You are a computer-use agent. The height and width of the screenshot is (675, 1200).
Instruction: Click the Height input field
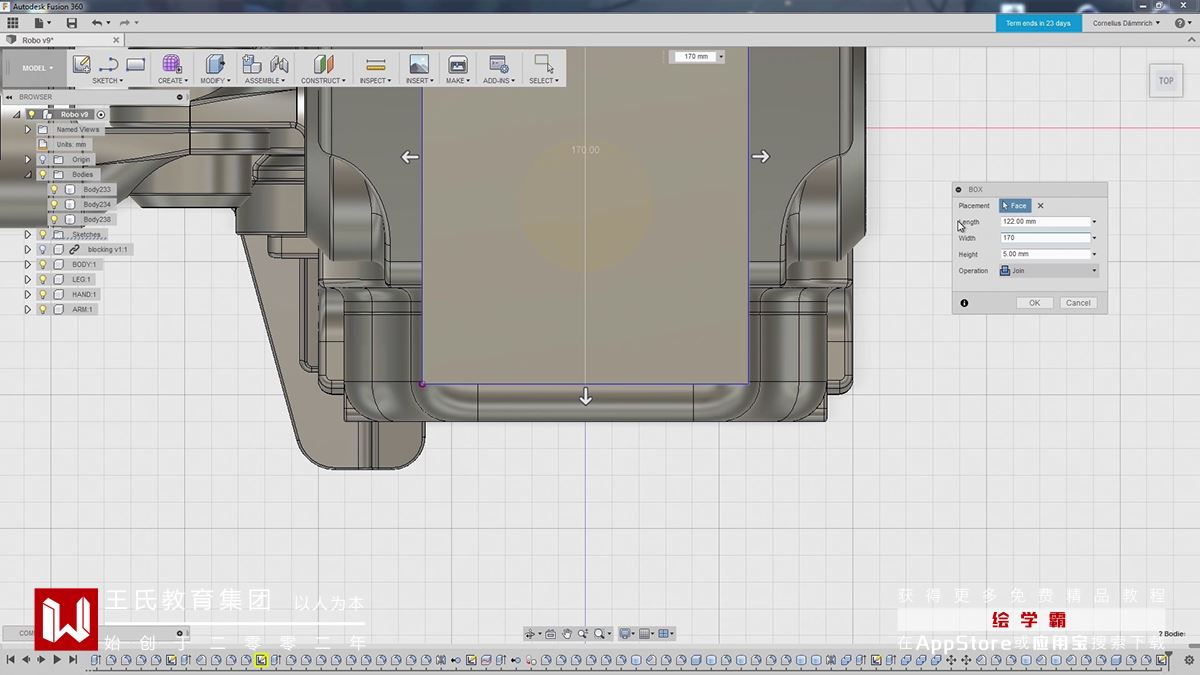point(1044,254)
